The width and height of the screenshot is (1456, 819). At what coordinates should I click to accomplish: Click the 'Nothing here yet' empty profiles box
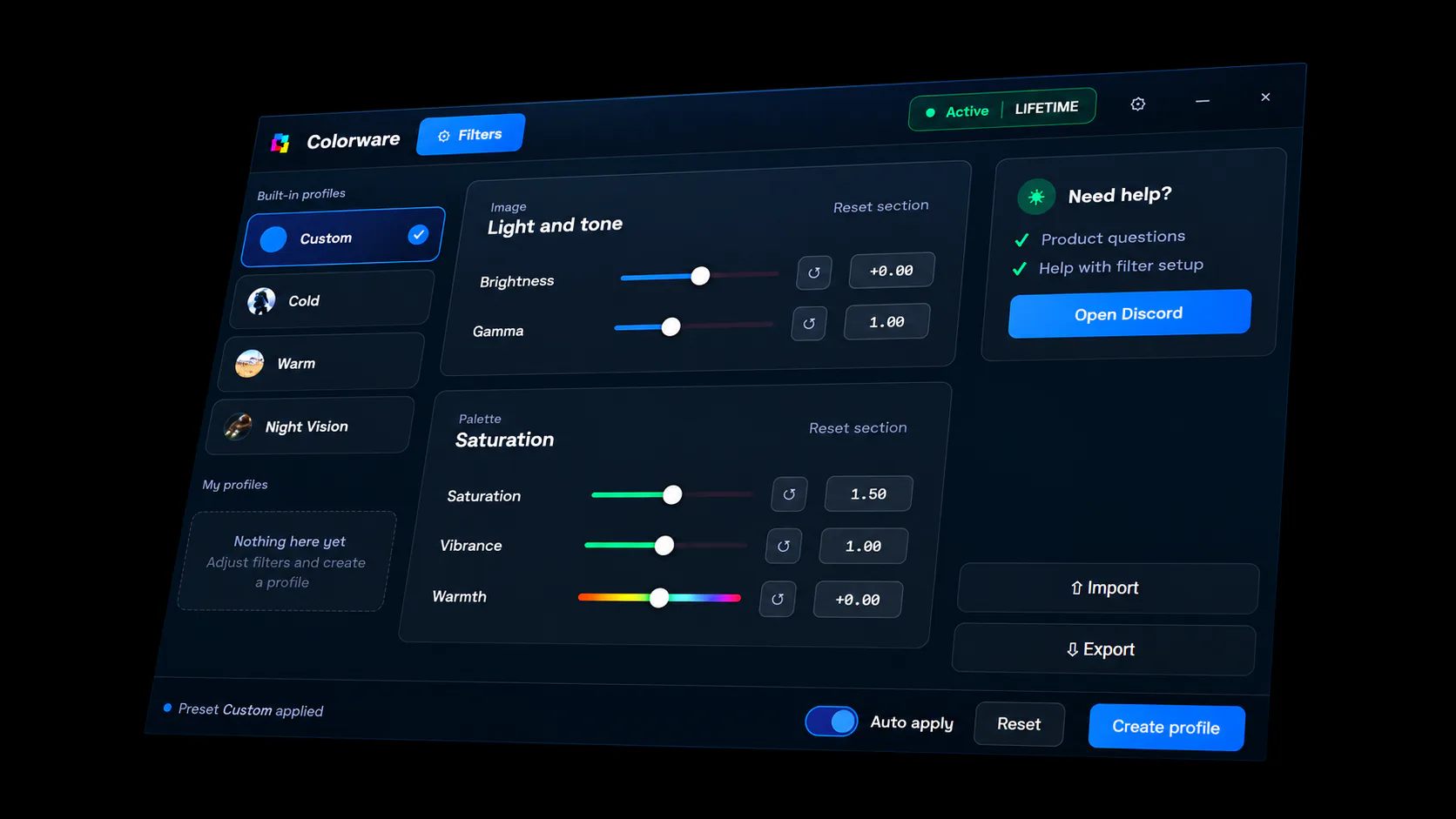(287, 561)
